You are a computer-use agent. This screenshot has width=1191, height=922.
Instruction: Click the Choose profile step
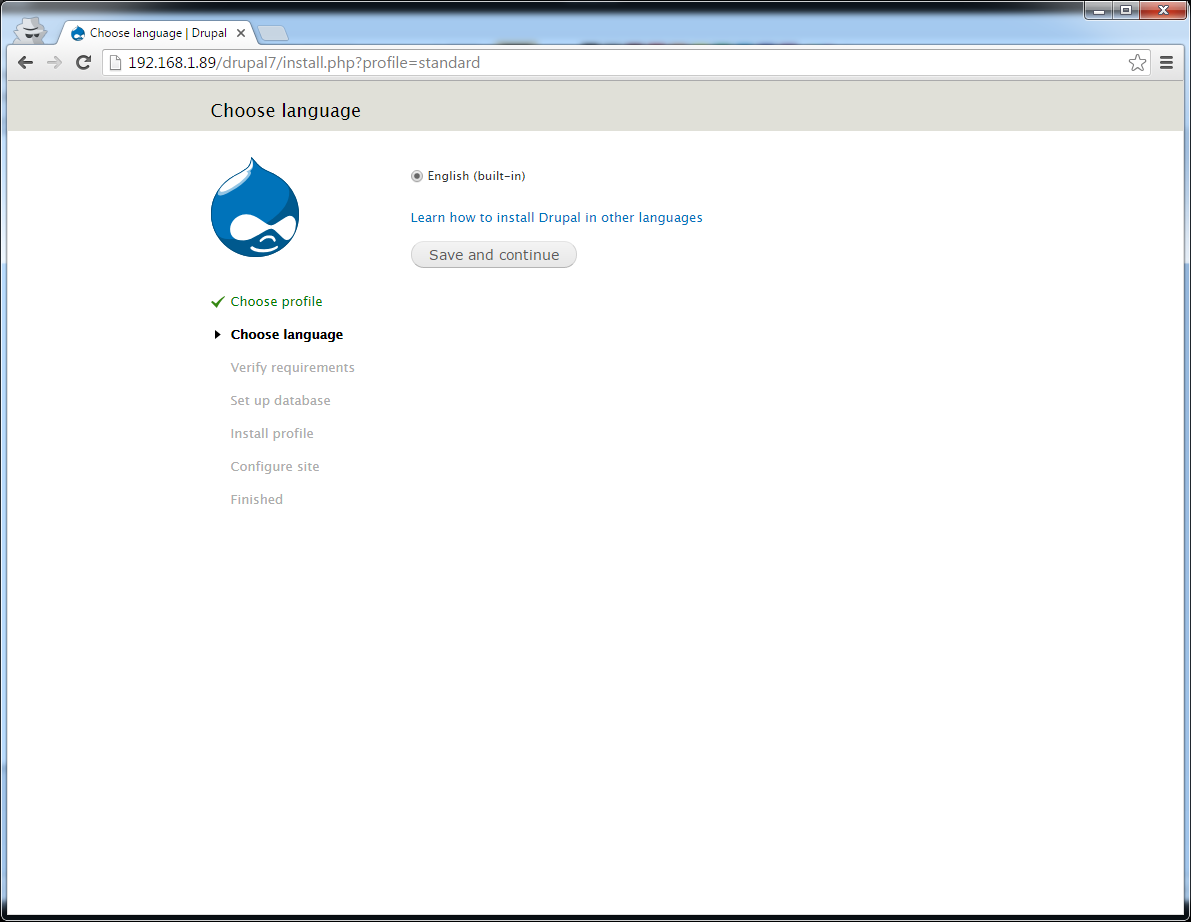[x=276, y=302]
